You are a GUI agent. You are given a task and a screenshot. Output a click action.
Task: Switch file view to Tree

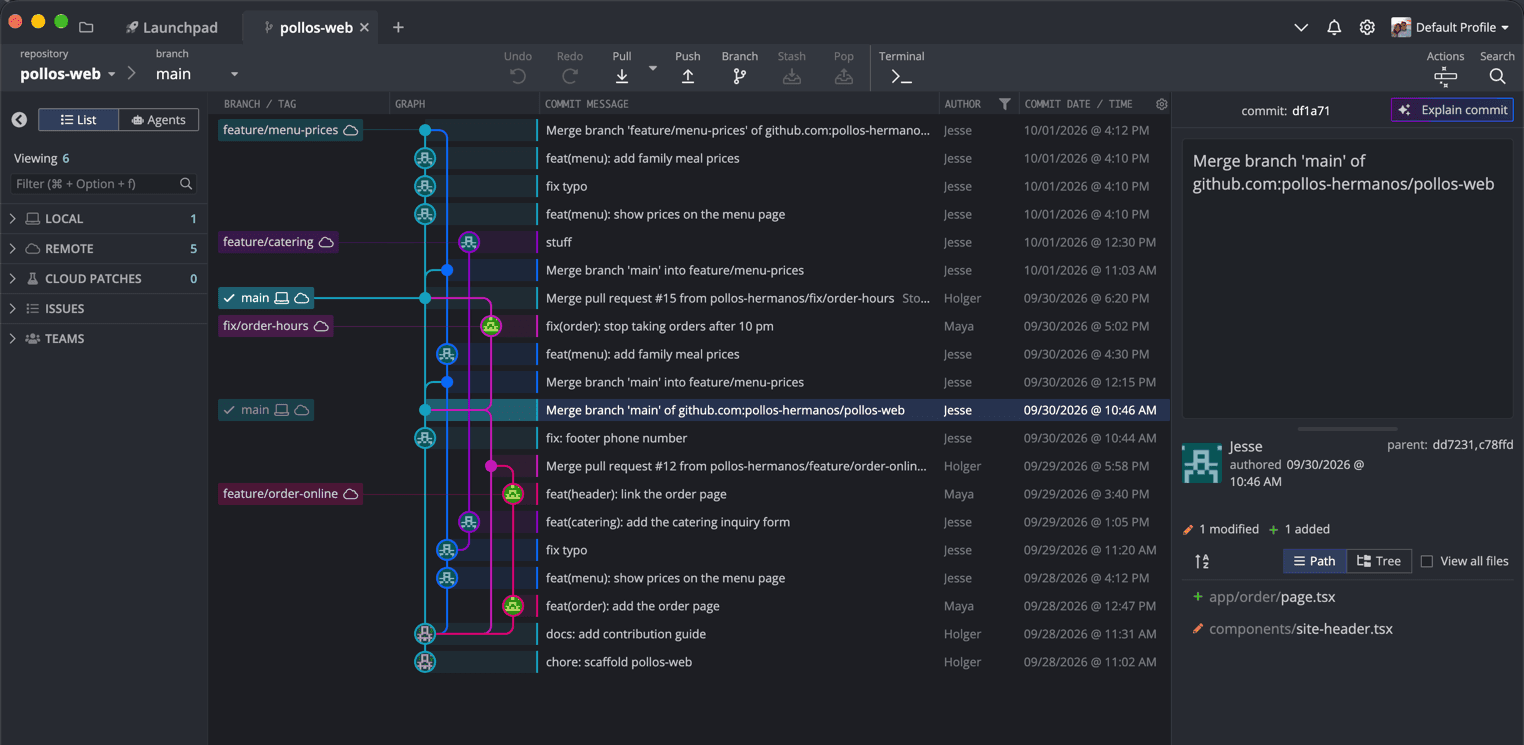click(1379, 561)
